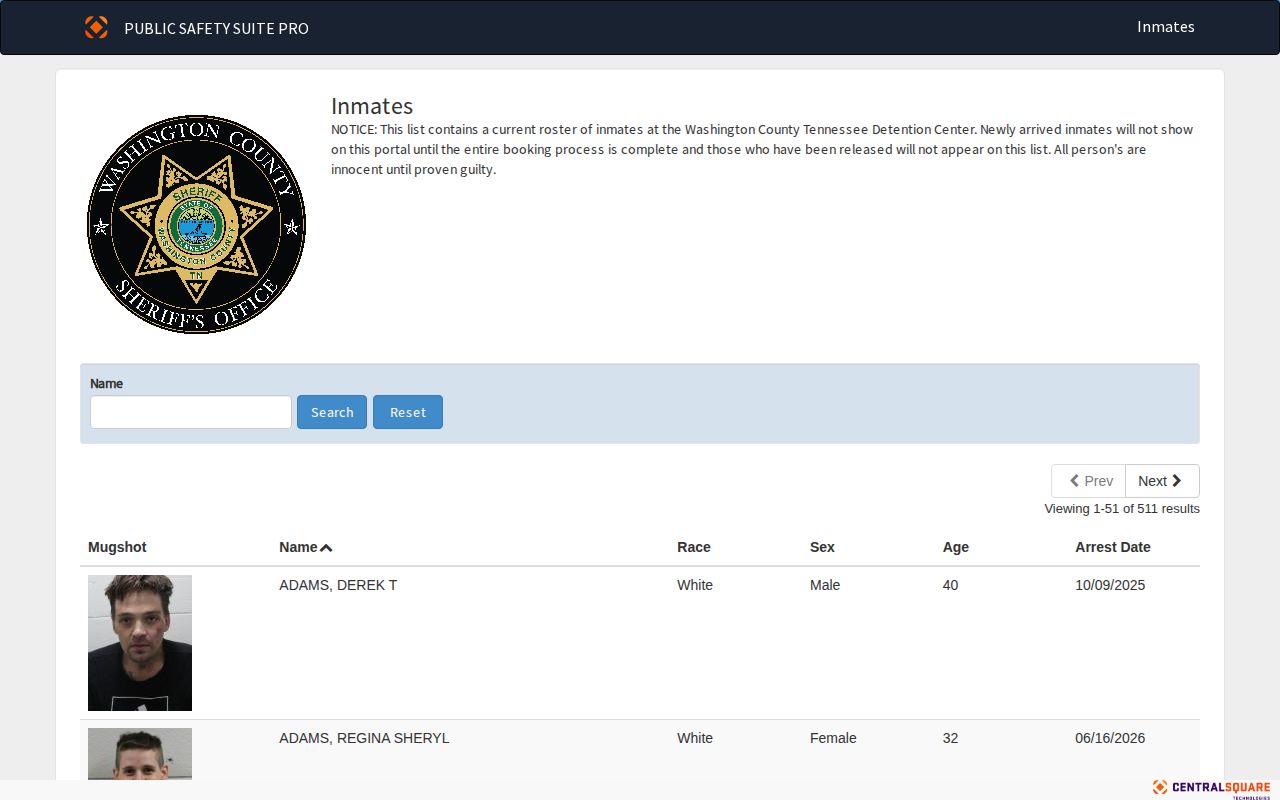This screenshot has height=800, width=1280.
Task: Click the CentralSquare Technologies logo
Action: (1211, 789)
